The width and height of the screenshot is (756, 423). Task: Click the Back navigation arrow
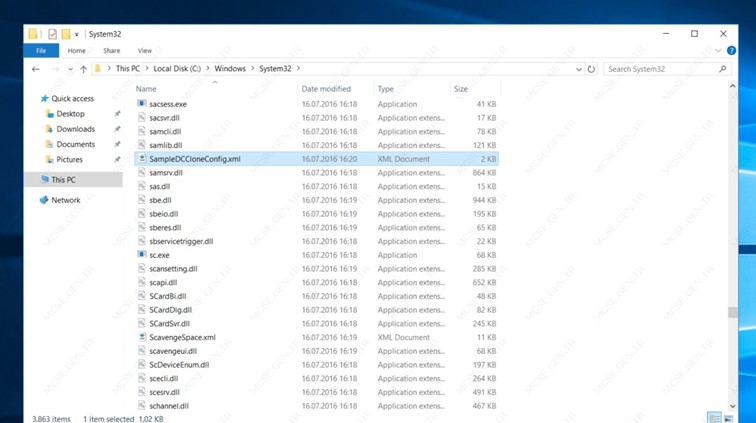pos(36,69)
